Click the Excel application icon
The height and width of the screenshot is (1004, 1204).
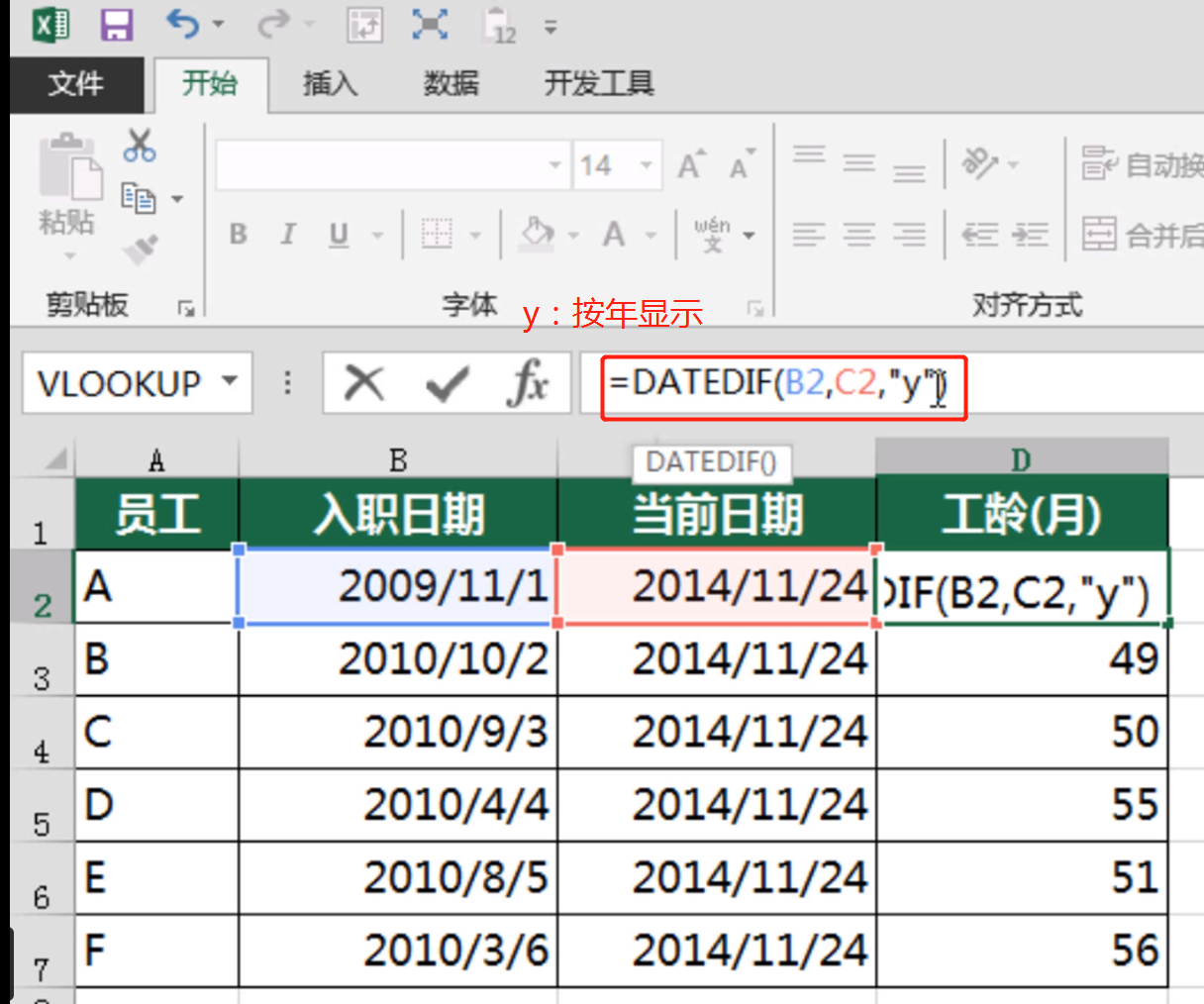pos(50,25)
